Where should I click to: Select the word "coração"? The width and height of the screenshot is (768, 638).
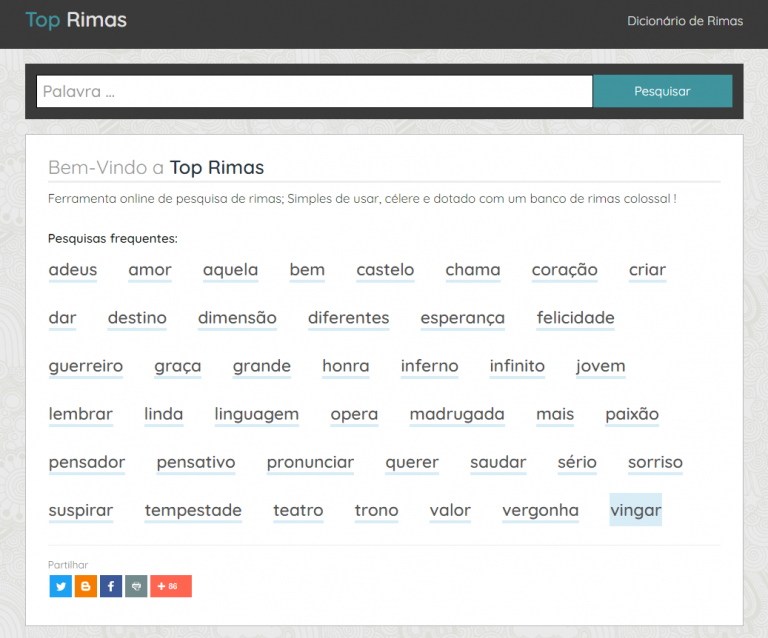click(564, 270)
